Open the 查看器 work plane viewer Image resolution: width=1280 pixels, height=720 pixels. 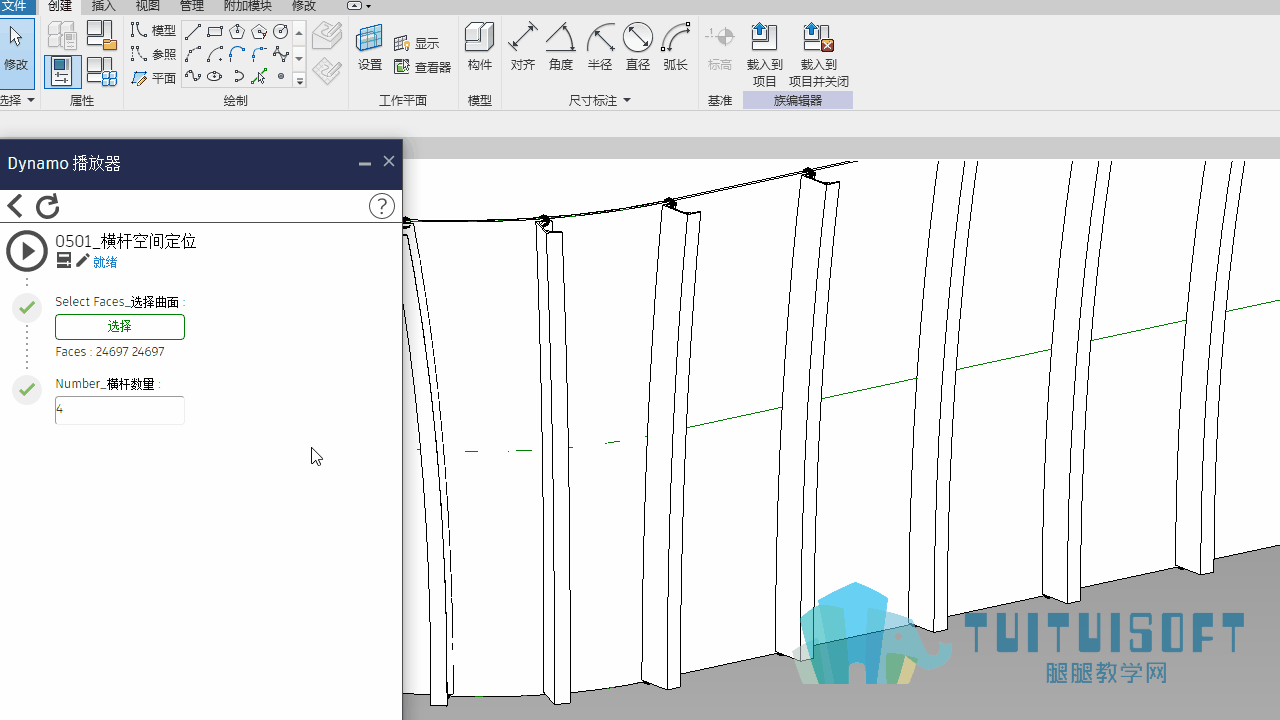tap(423, 67)
